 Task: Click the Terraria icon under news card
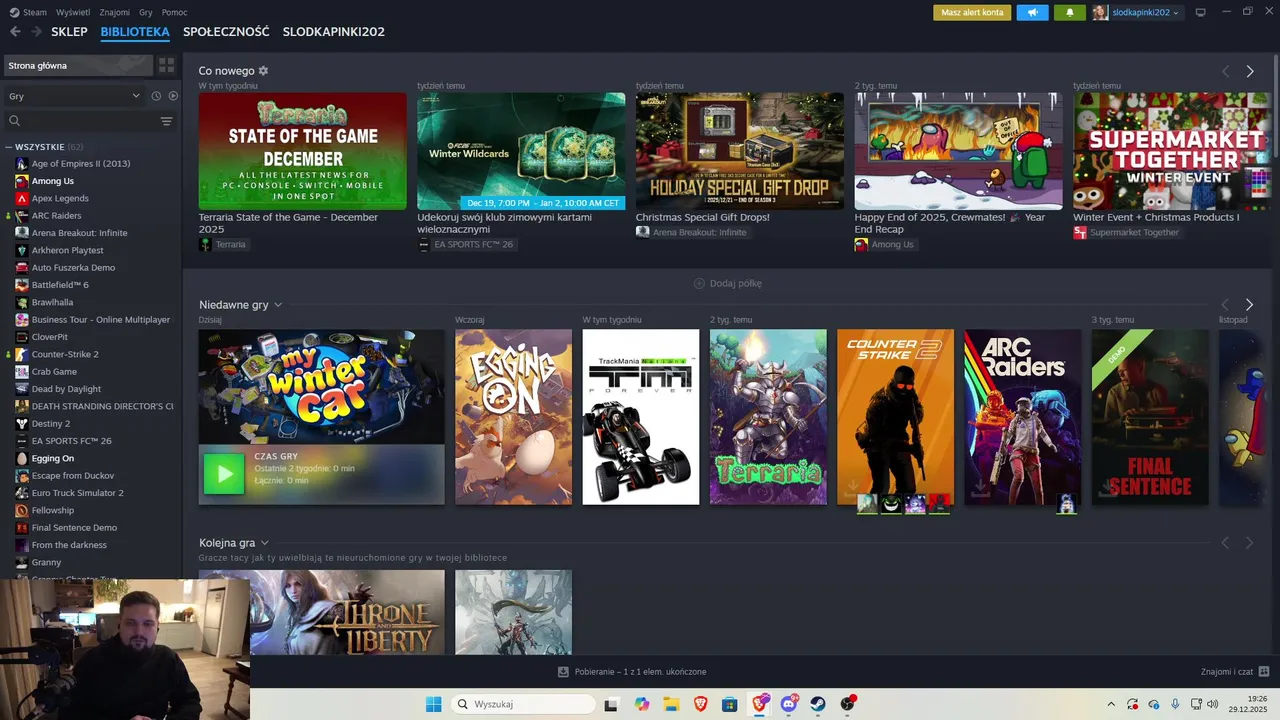click(x=206, y=244)
